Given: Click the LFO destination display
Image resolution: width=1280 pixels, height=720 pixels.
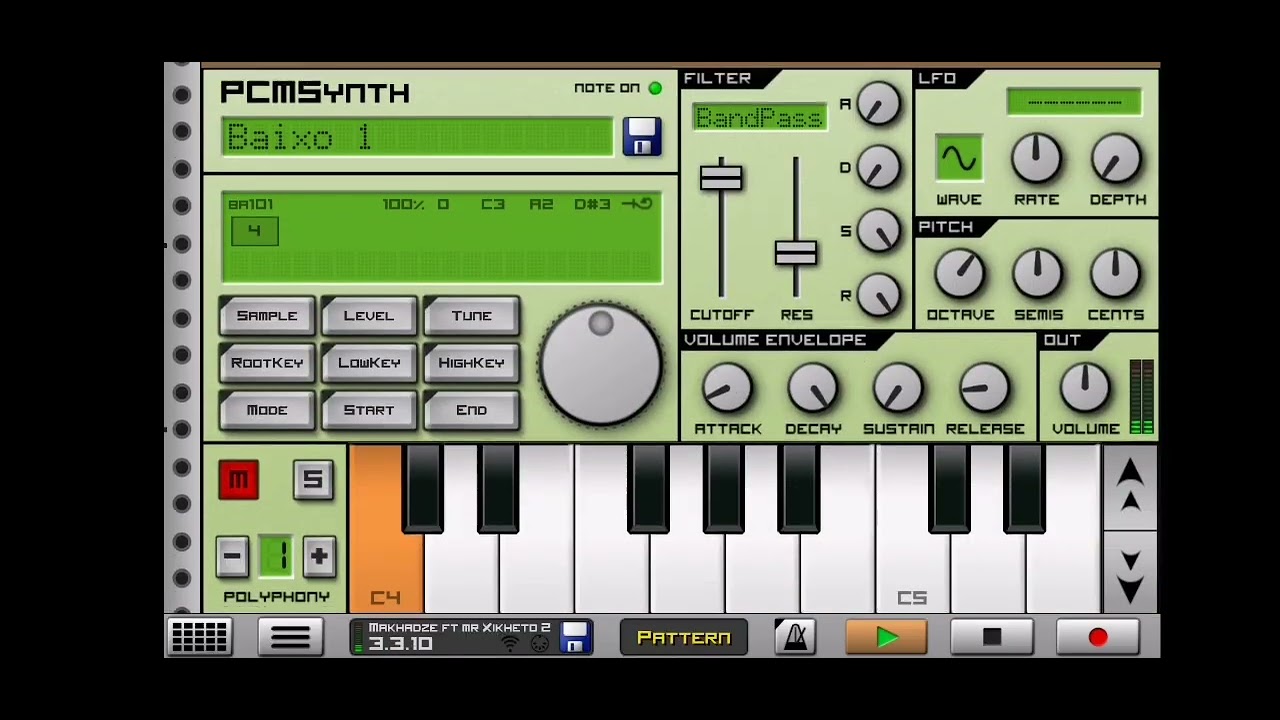Looking at the screenshot, I should (1074, 102).
